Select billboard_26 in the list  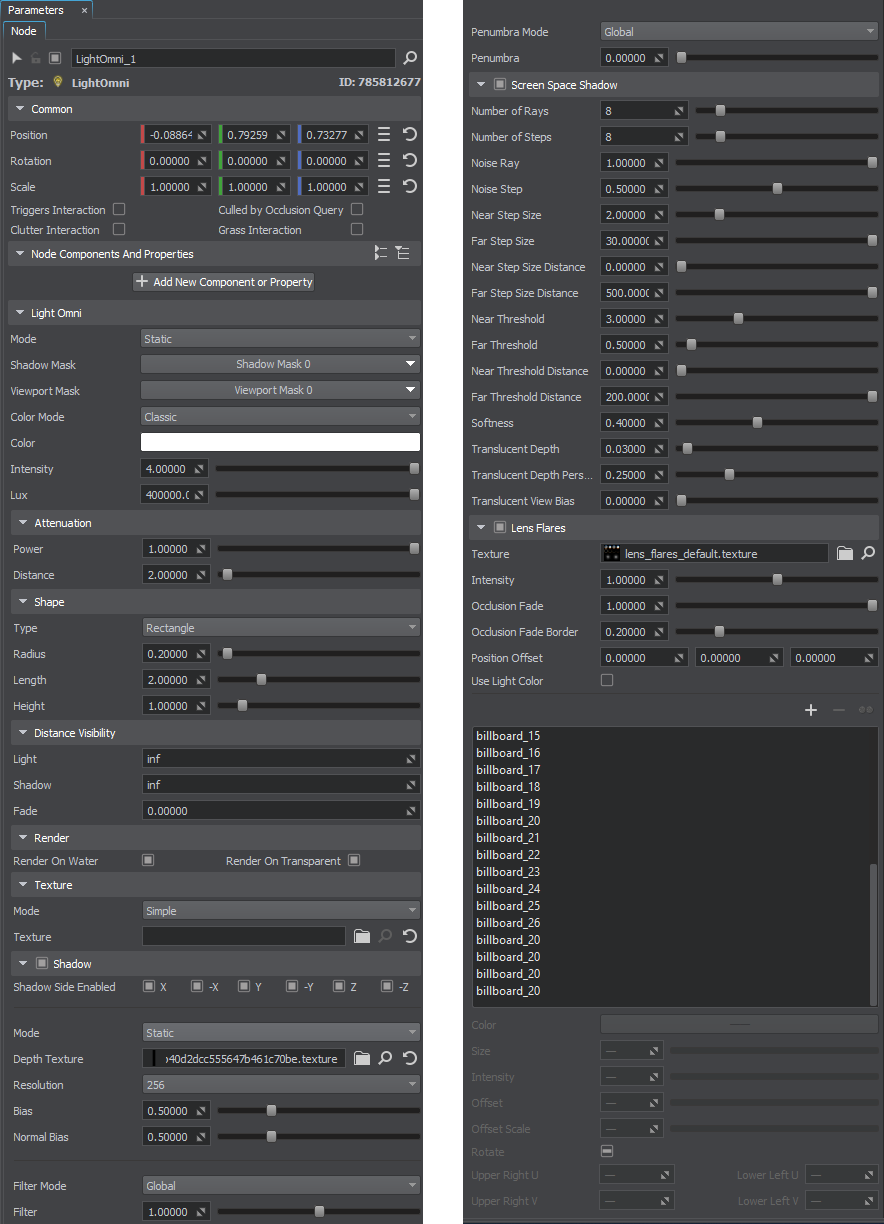click(x=508, y=922)
